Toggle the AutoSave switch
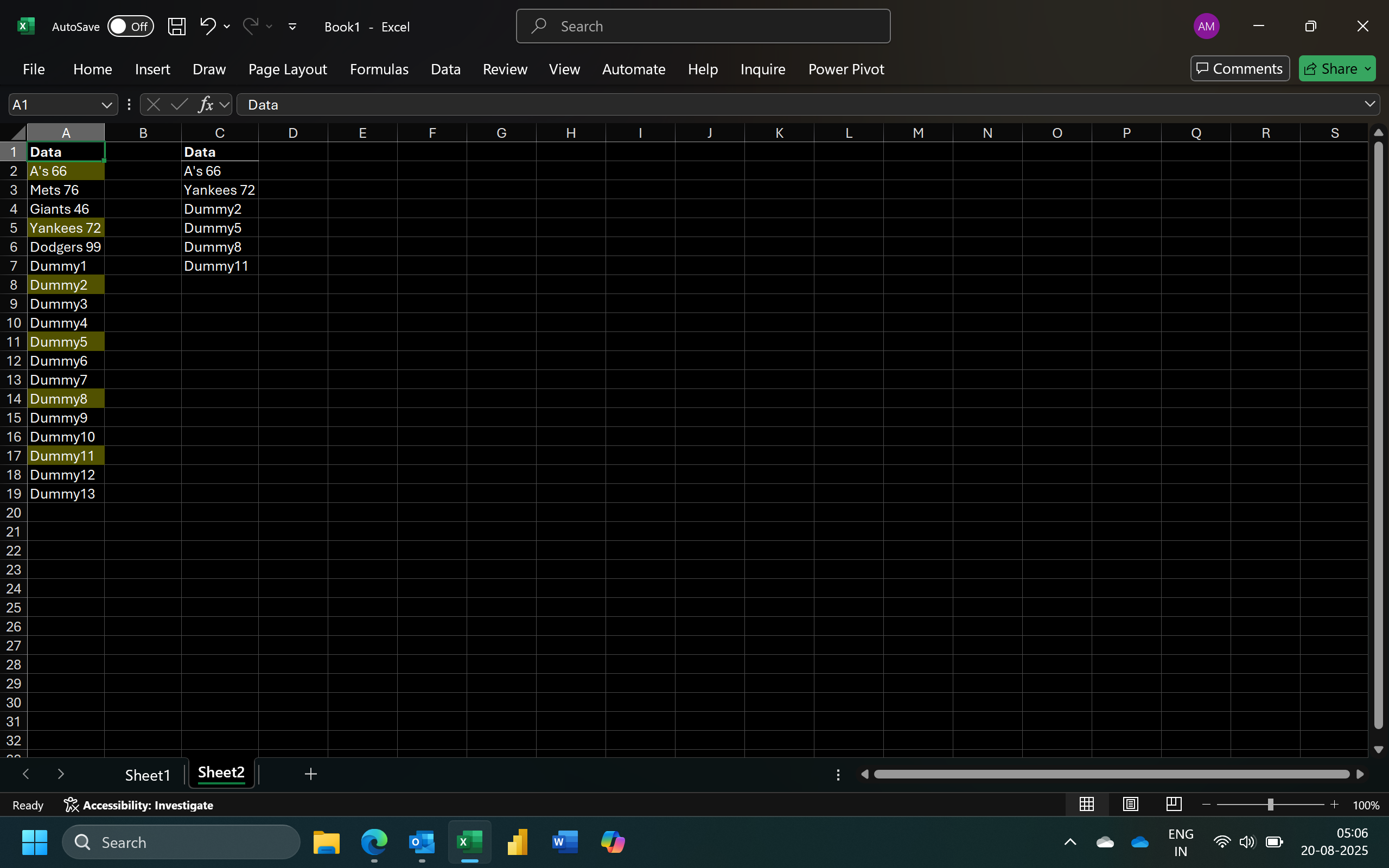Image resolution: width=1389 pixels, height=868 pixels. coord(130,27)
